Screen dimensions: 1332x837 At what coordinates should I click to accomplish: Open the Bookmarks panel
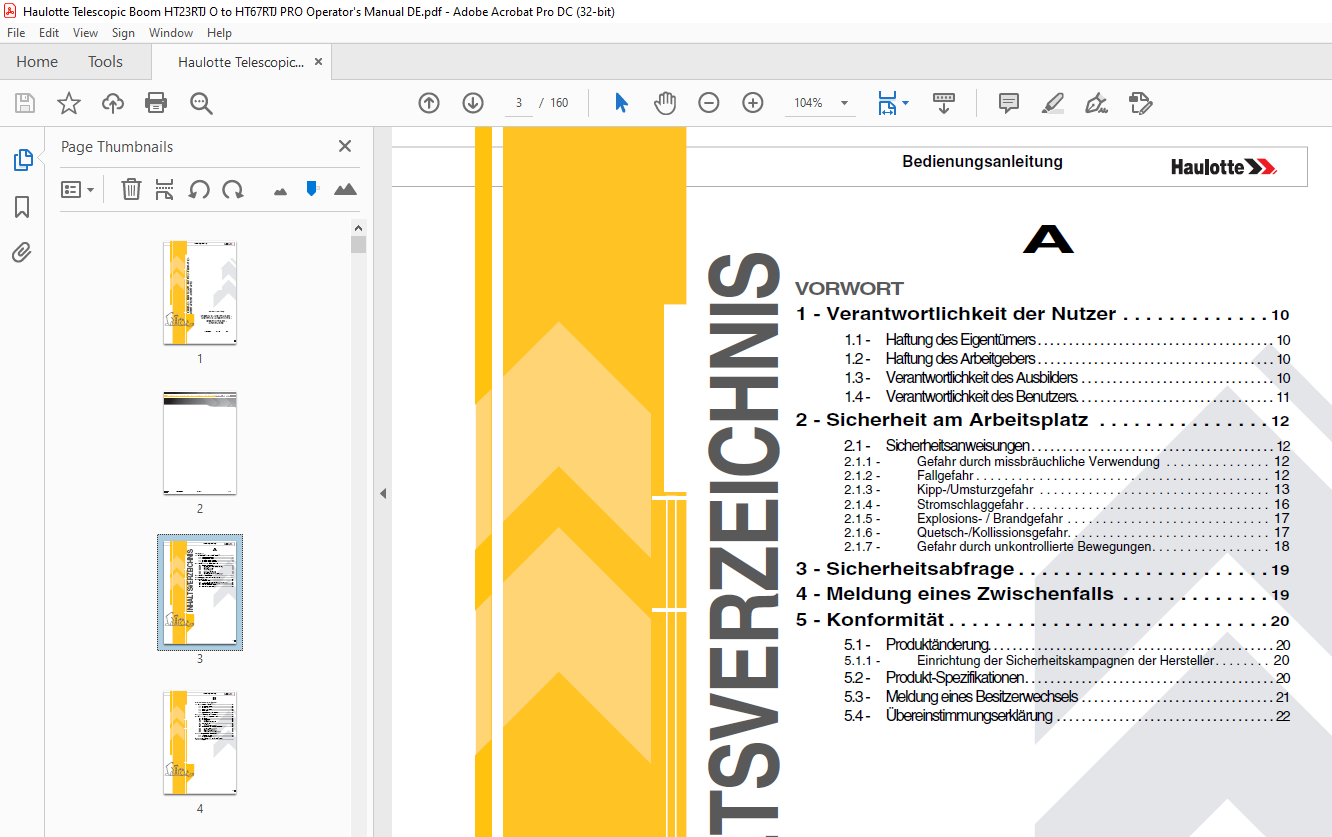pos(22,207)
